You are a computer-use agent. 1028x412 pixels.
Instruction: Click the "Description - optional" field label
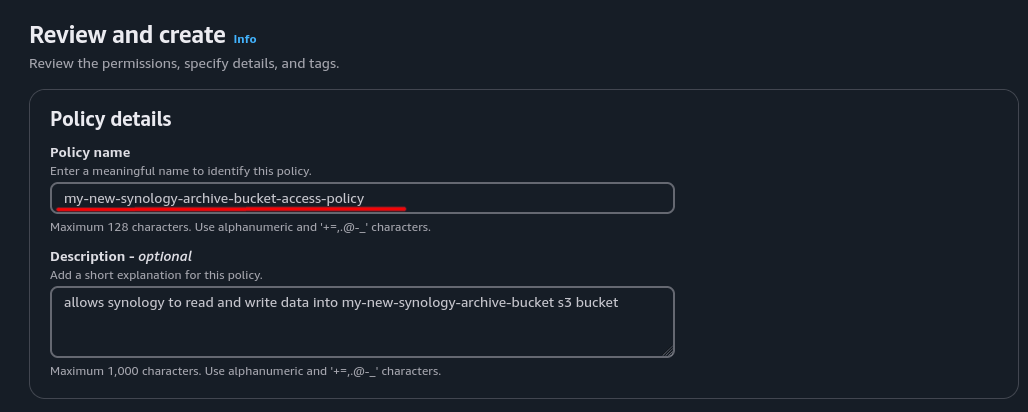[120, 256]
